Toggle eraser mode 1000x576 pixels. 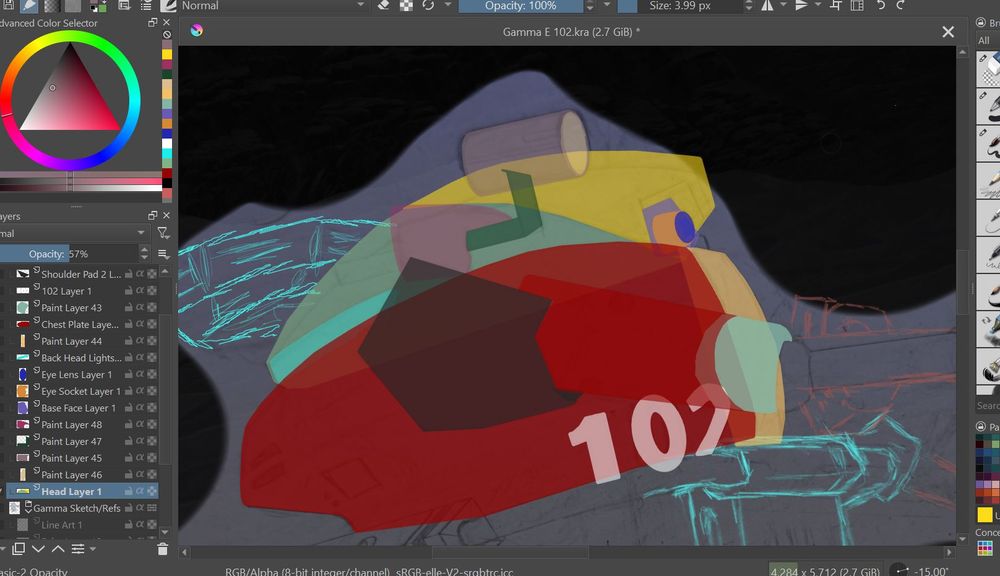point(383,6)
